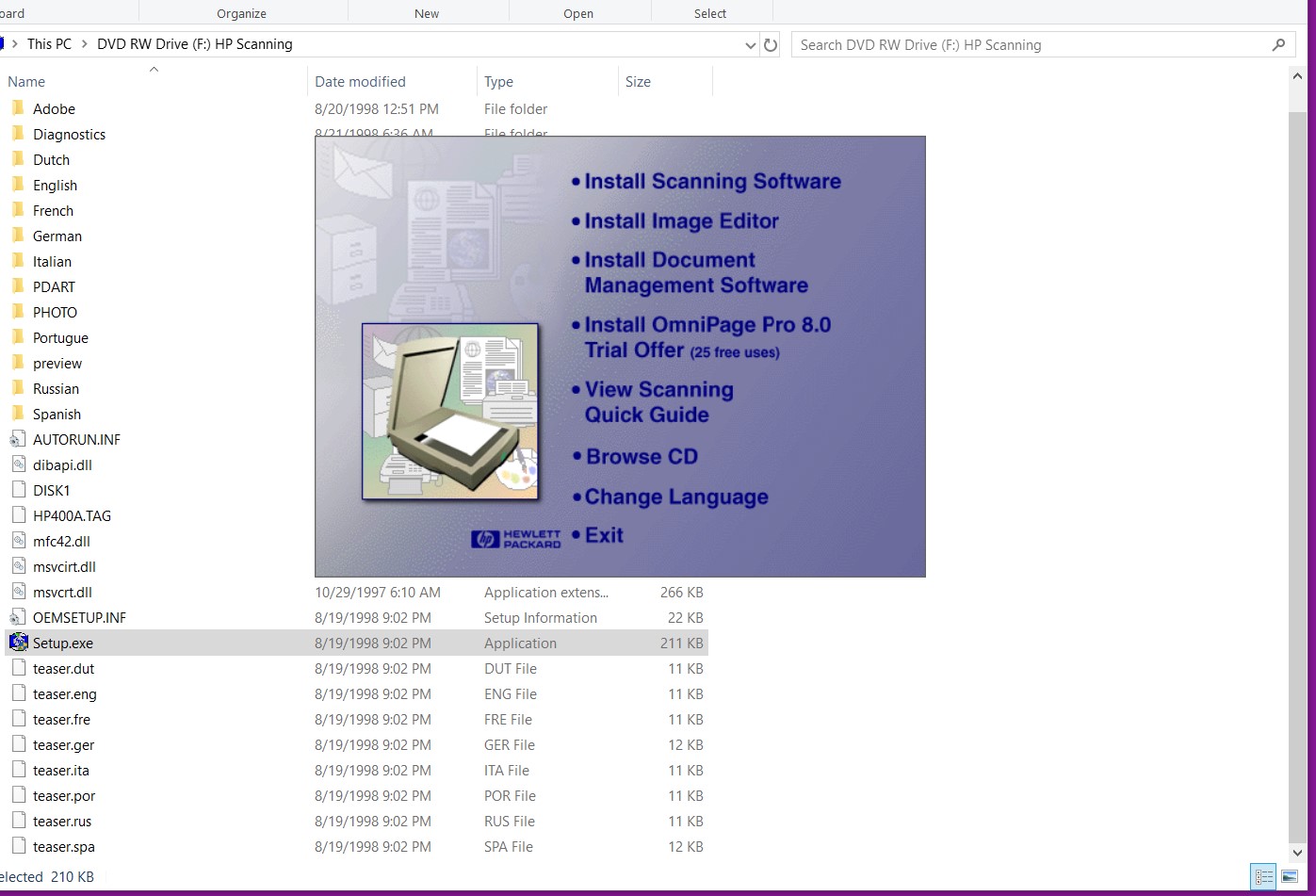Click the search magnifier icon
Screen dimensions: 1316x896
(1278, 44)
